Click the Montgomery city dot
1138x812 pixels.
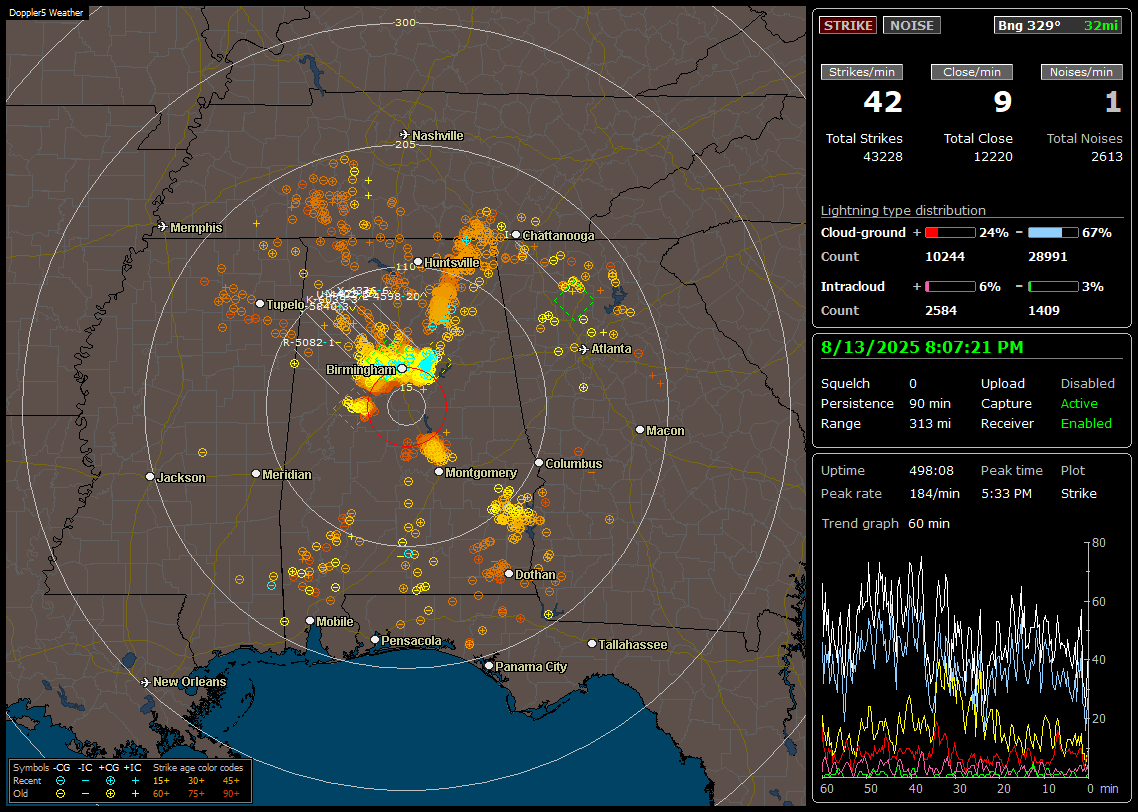click(x=439, y=472)
